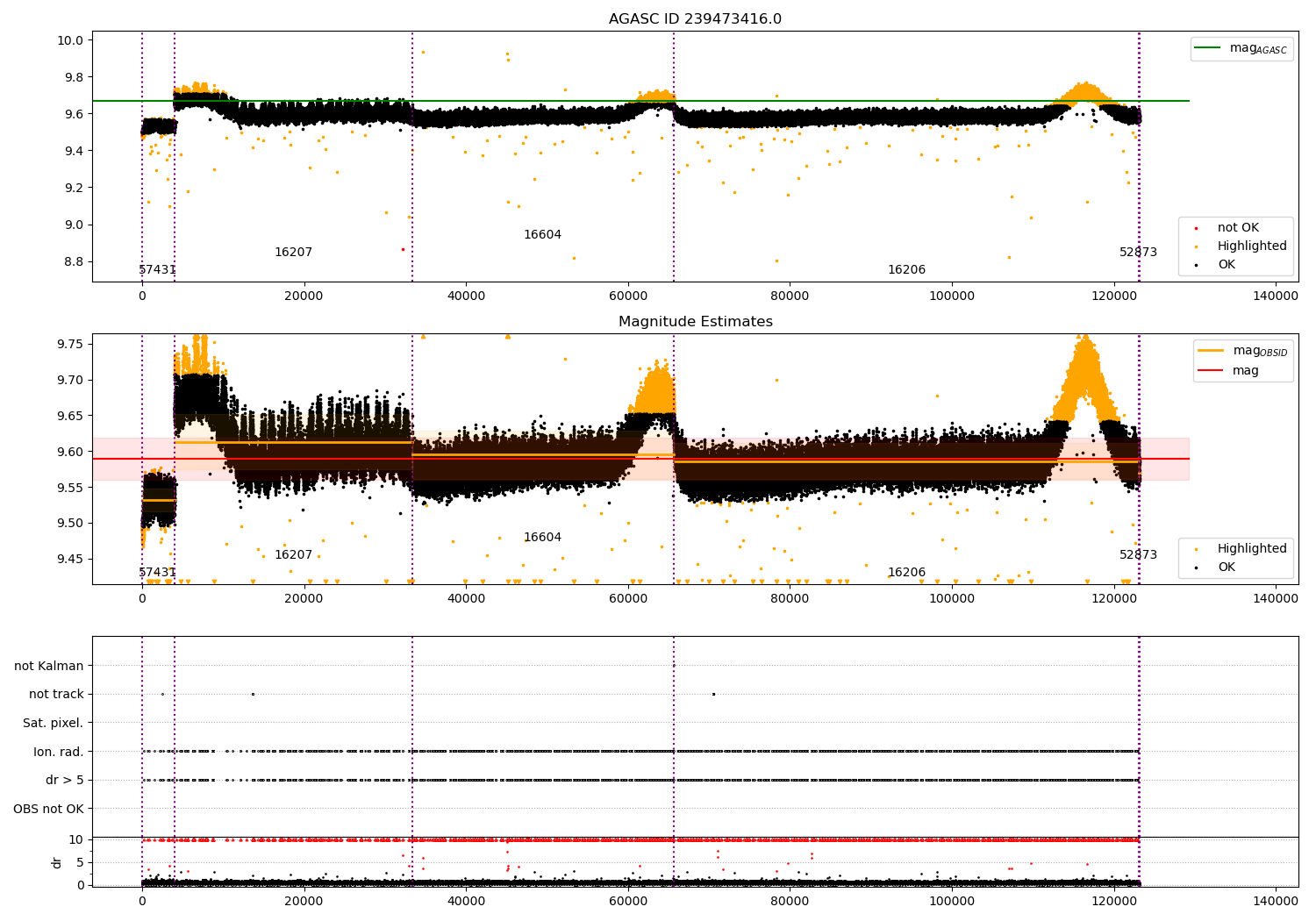This screenshot has height=921, width=1316.
Task: Click the orange mag OBSID legend line
Action: coord(1212,351)
